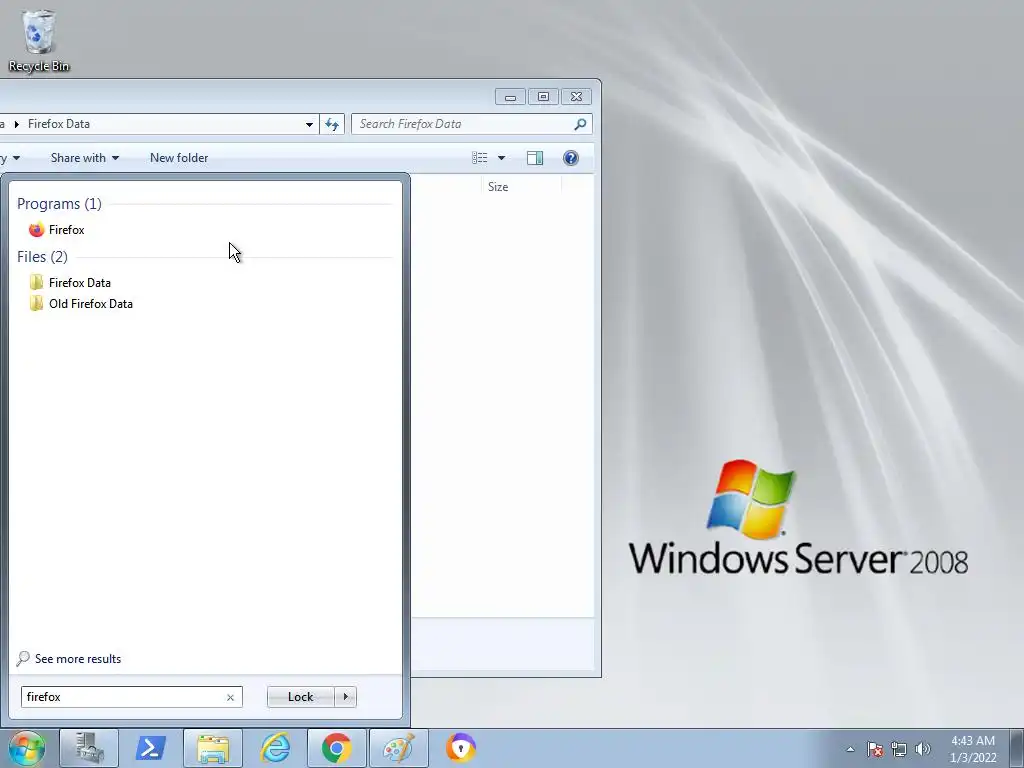The width and height of the screenshot is (1024, 768).
Task: Click New folder in Explorer toolbar
Action: (x=179, y=158)
